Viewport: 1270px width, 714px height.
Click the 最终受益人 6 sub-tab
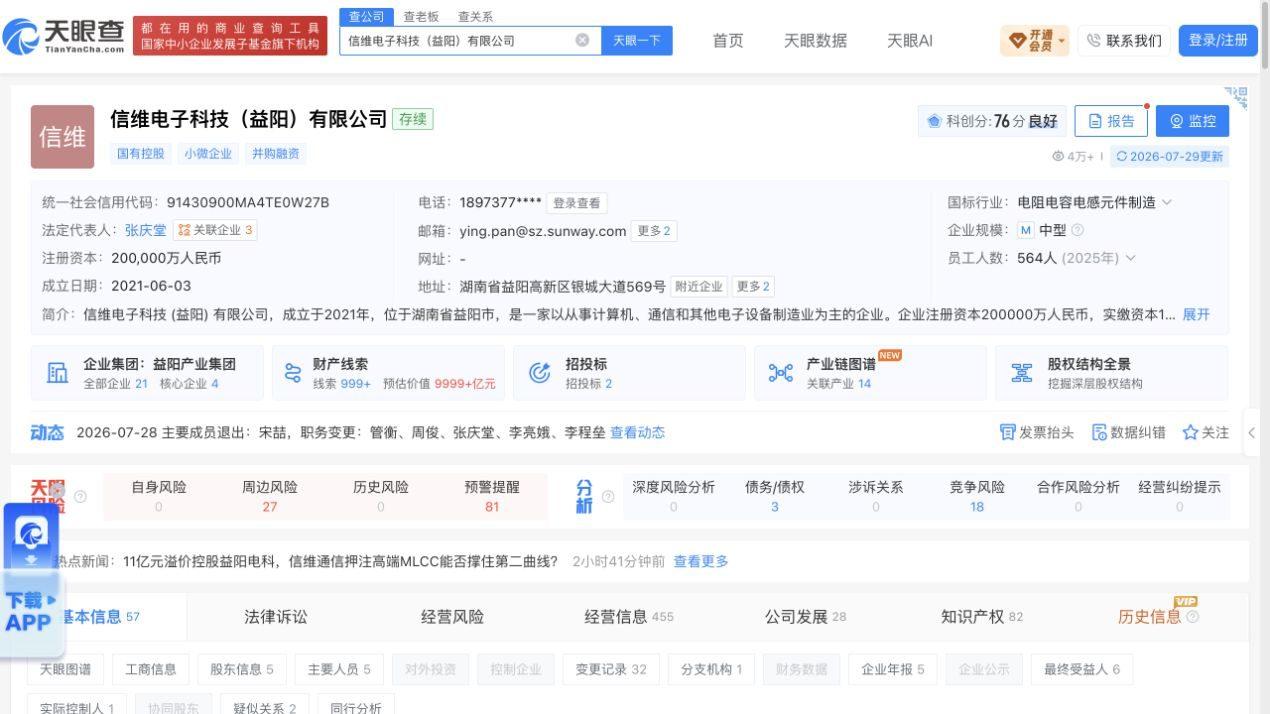click(1082, 669)
